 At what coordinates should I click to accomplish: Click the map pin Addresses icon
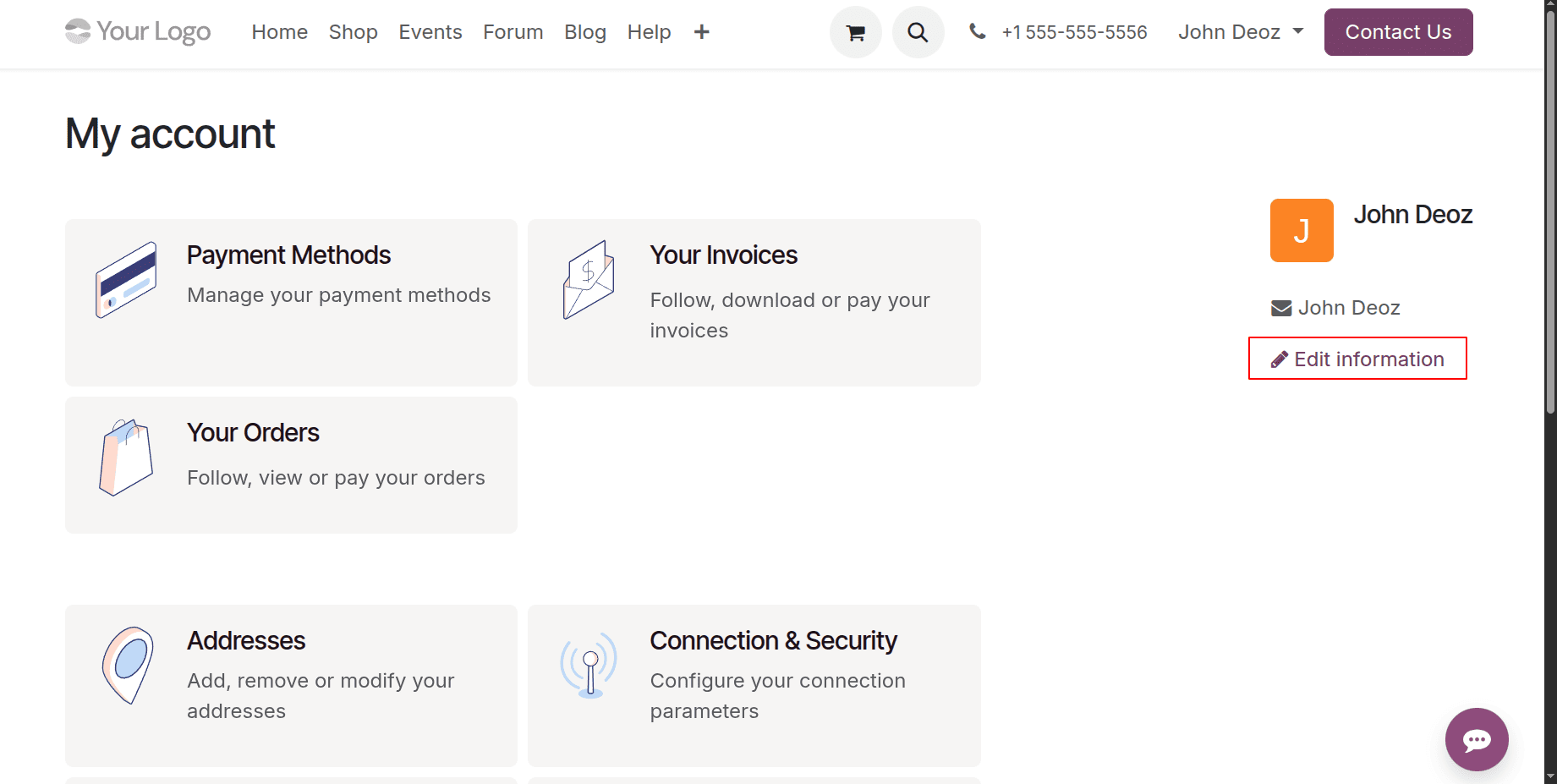coord(128,666)
